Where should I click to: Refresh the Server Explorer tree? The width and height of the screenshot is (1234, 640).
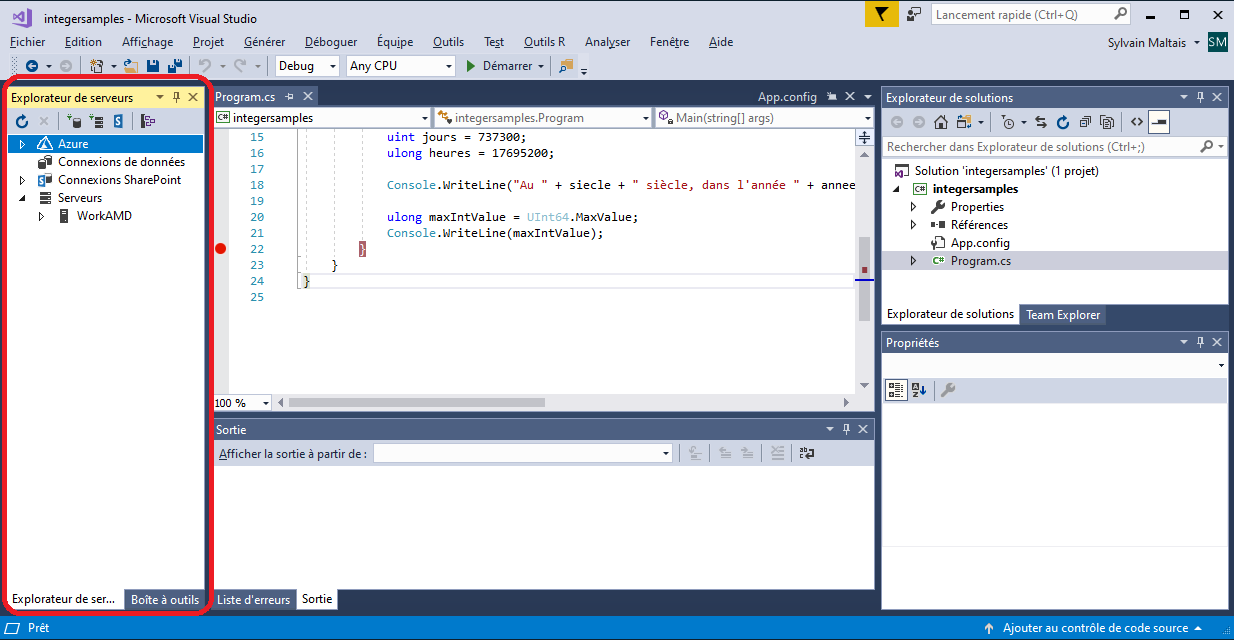tap(22, 121)
